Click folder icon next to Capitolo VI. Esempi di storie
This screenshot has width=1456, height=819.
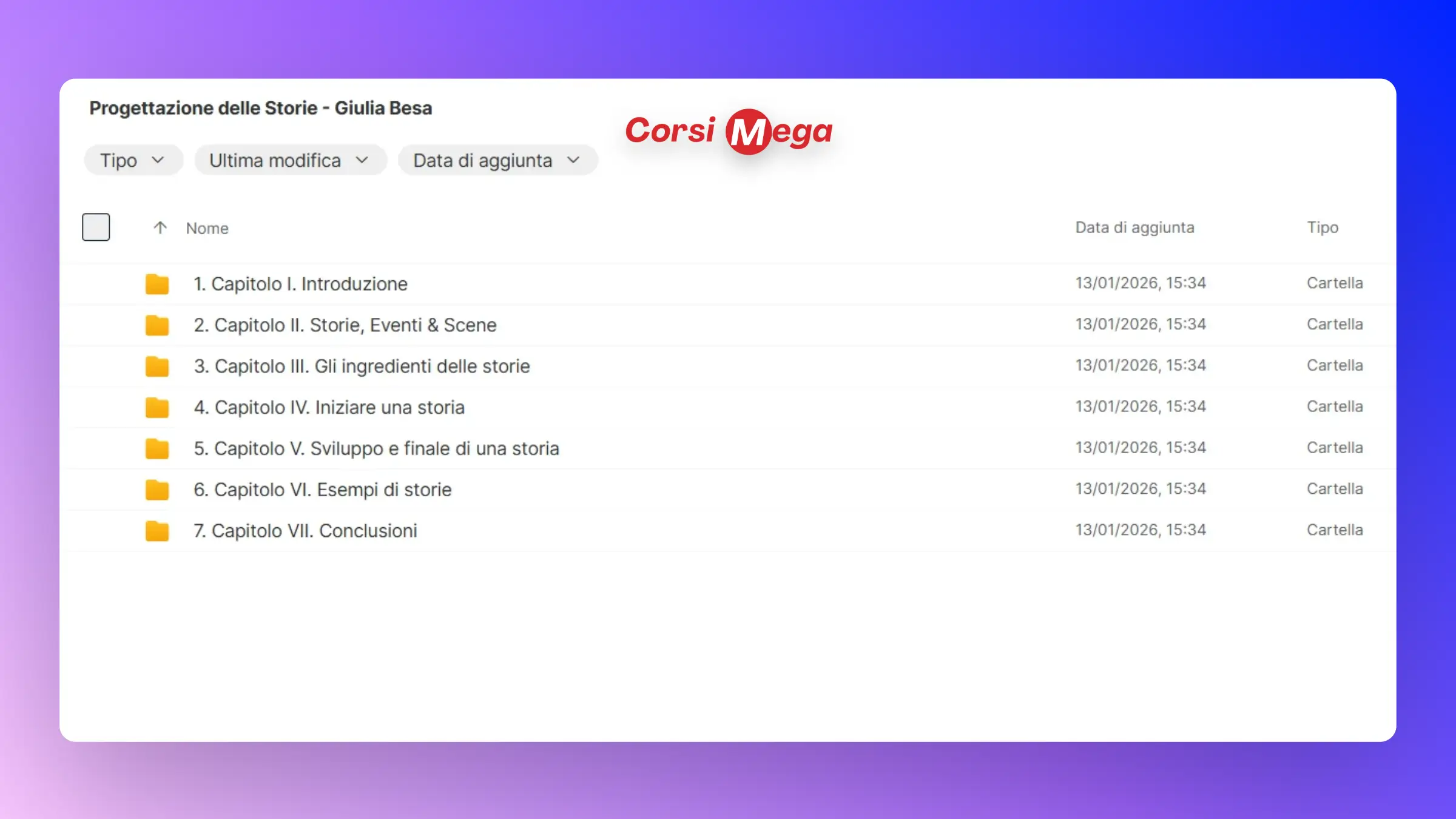(157, 490)
